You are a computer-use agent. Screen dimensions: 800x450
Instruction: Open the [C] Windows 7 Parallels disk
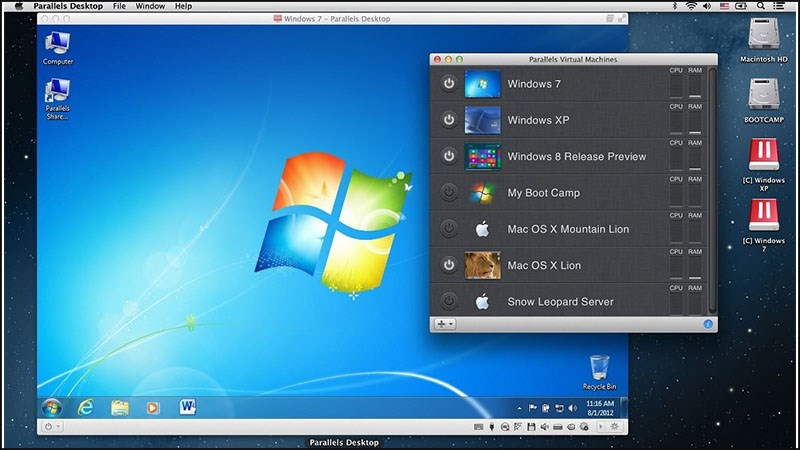(763, 225)
